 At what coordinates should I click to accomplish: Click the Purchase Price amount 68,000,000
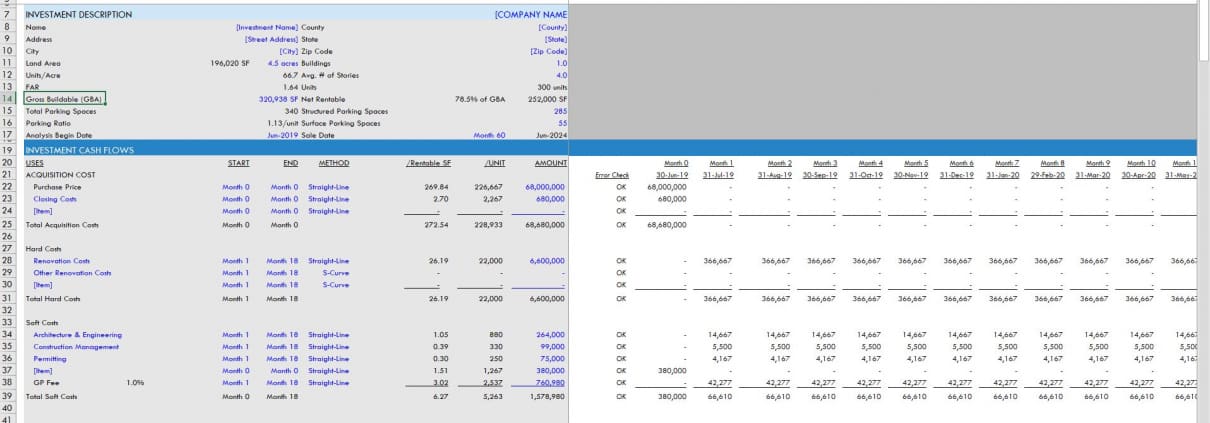tap(544, 186)
